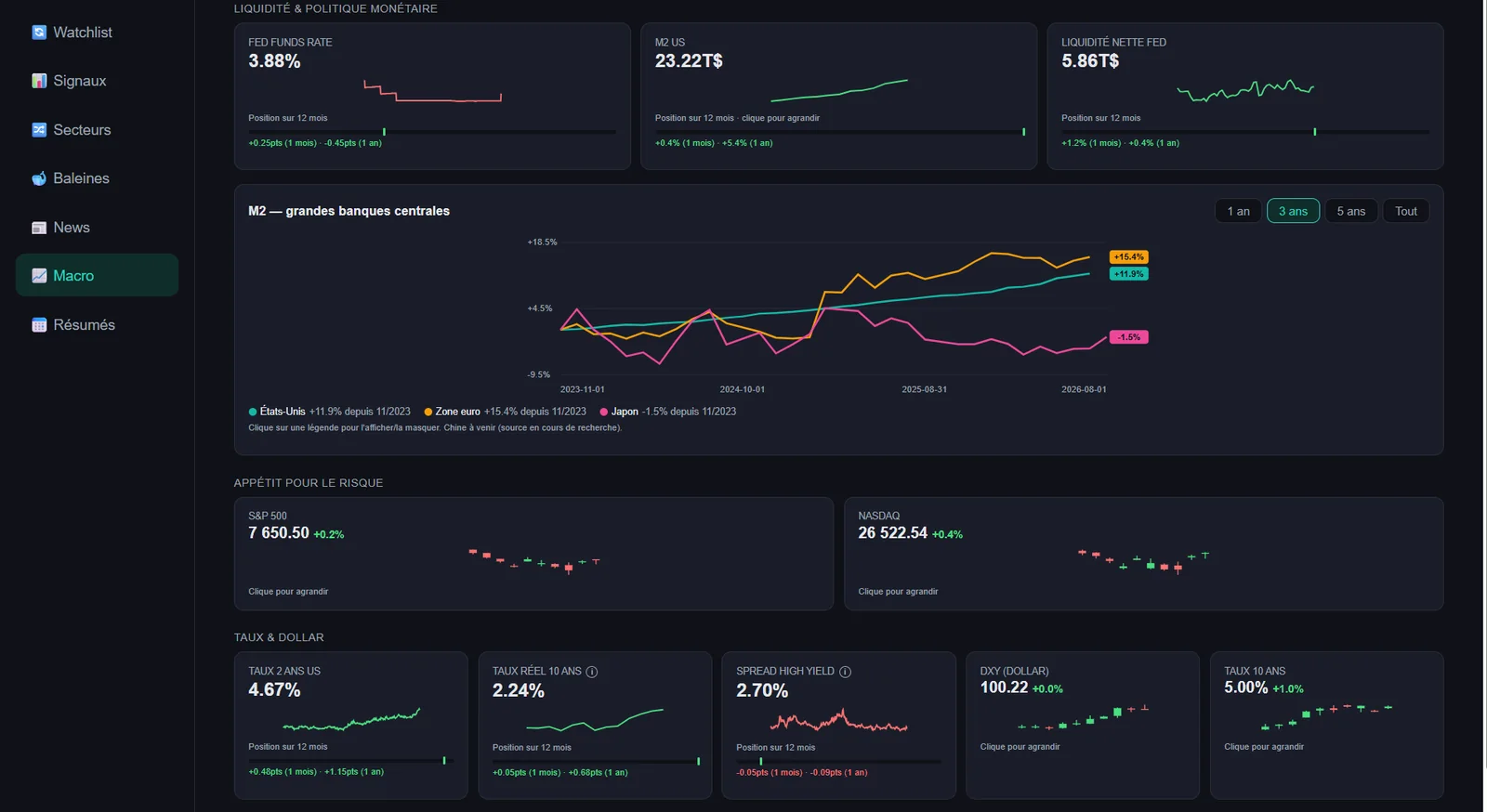Open the Taux réel 10 ans card
The image size is (1487, 812).
595,725
